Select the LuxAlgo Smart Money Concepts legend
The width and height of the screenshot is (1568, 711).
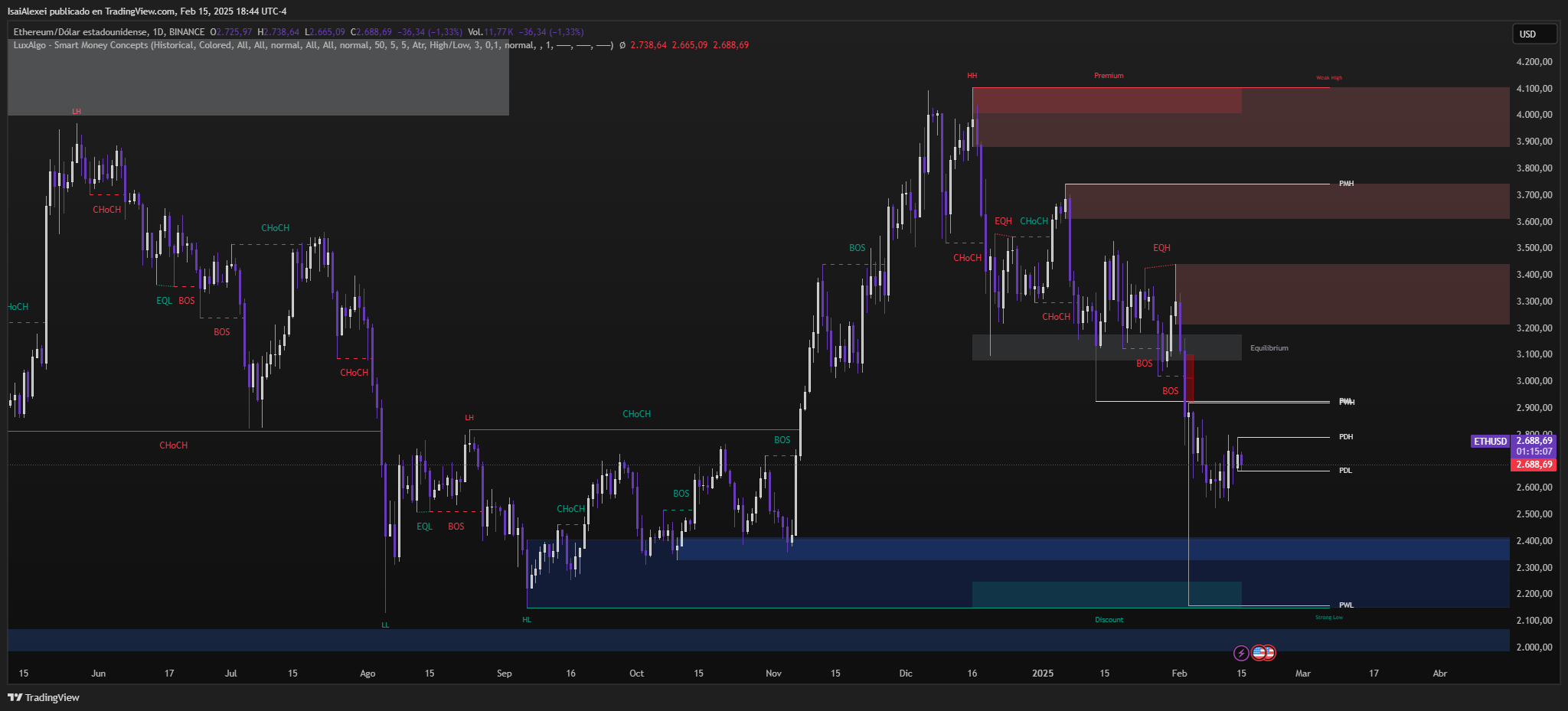[312, 45]
